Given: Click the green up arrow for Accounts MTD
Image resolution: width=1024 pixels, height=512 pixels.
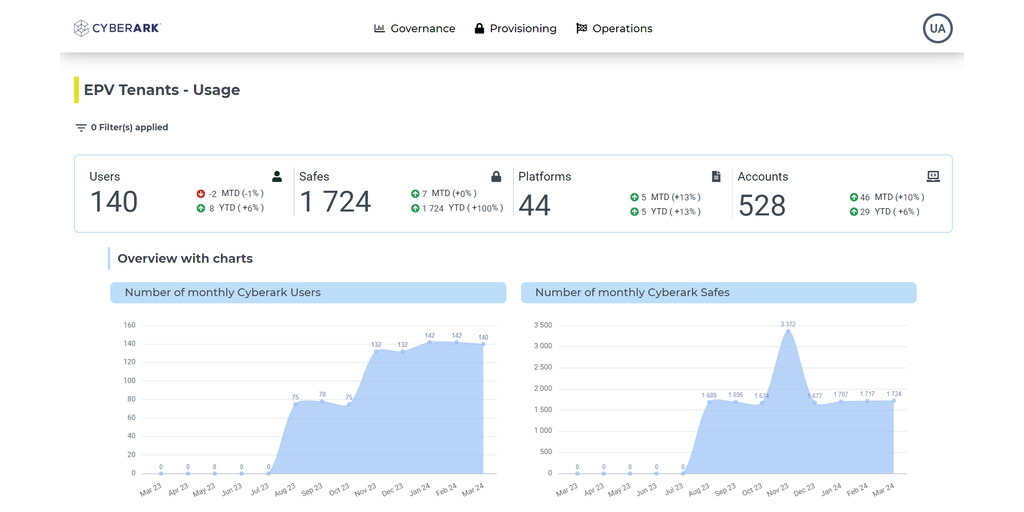Looking at the screenshot, I should (x=853, y=198).
